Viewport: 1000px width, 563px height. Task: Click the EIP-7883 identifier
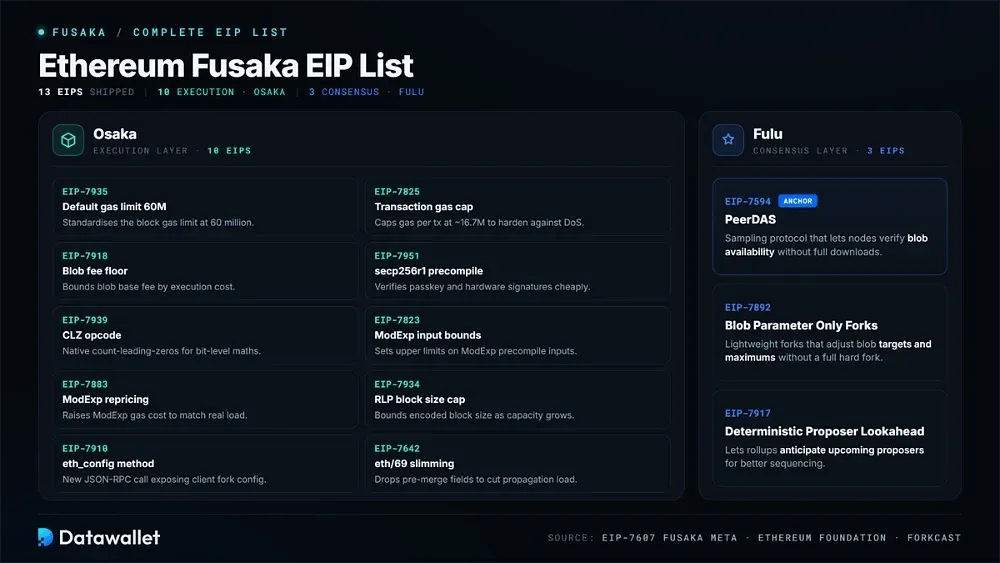pos(85,384)
